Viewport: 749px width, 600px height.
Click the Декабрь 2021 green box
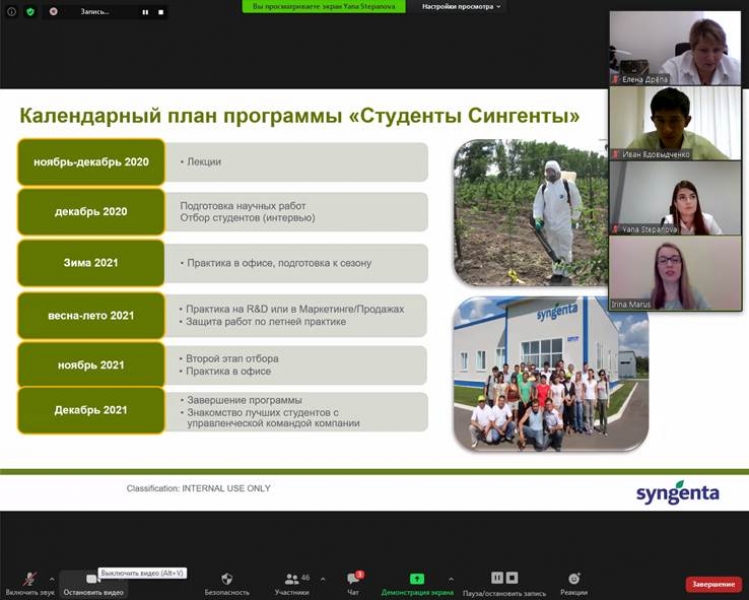pos(91,410)
